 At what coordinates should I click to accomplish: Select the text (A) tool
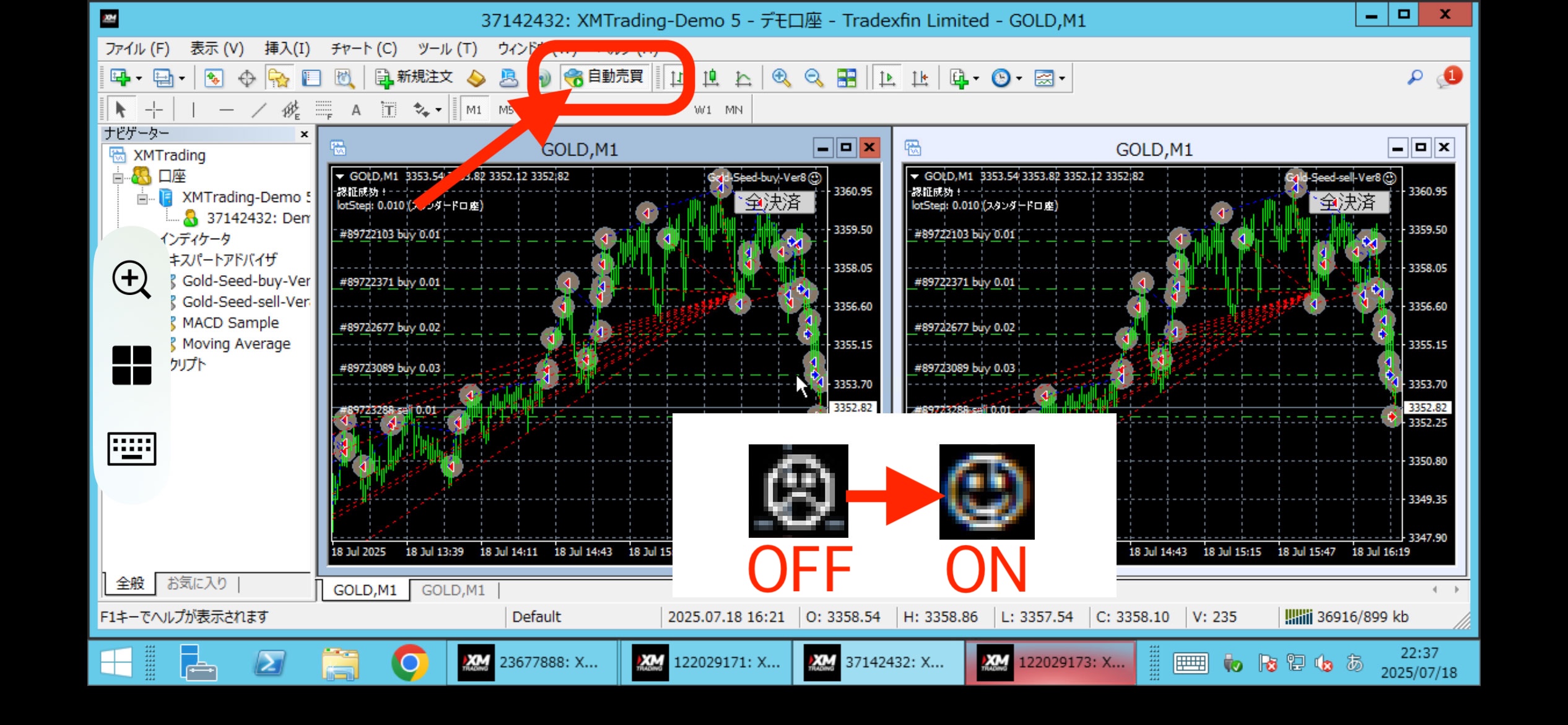355,110
